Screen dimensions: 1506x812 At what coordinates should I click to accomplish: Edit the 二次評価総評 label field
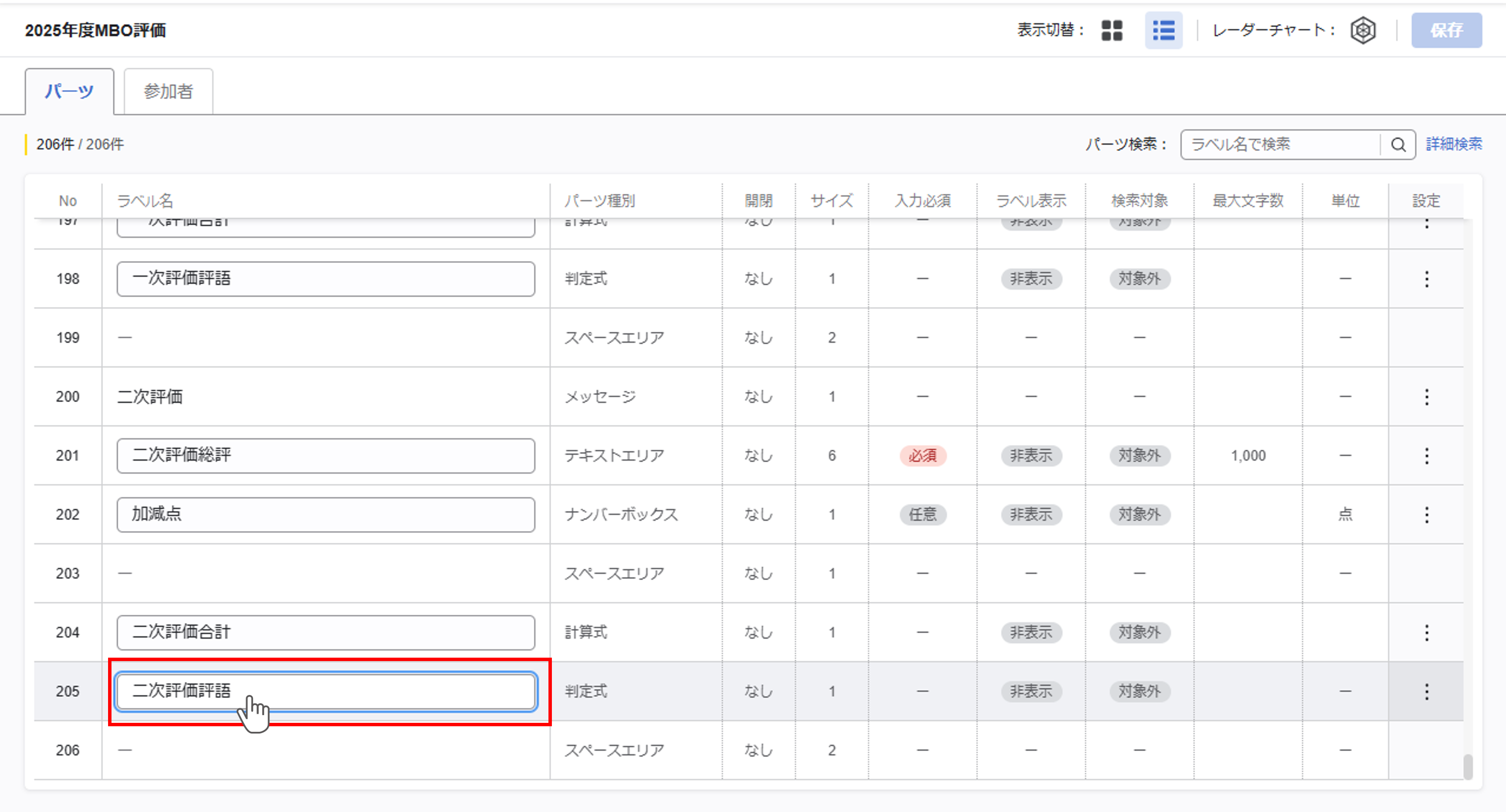pyautogui.click(x=325, y=455)
